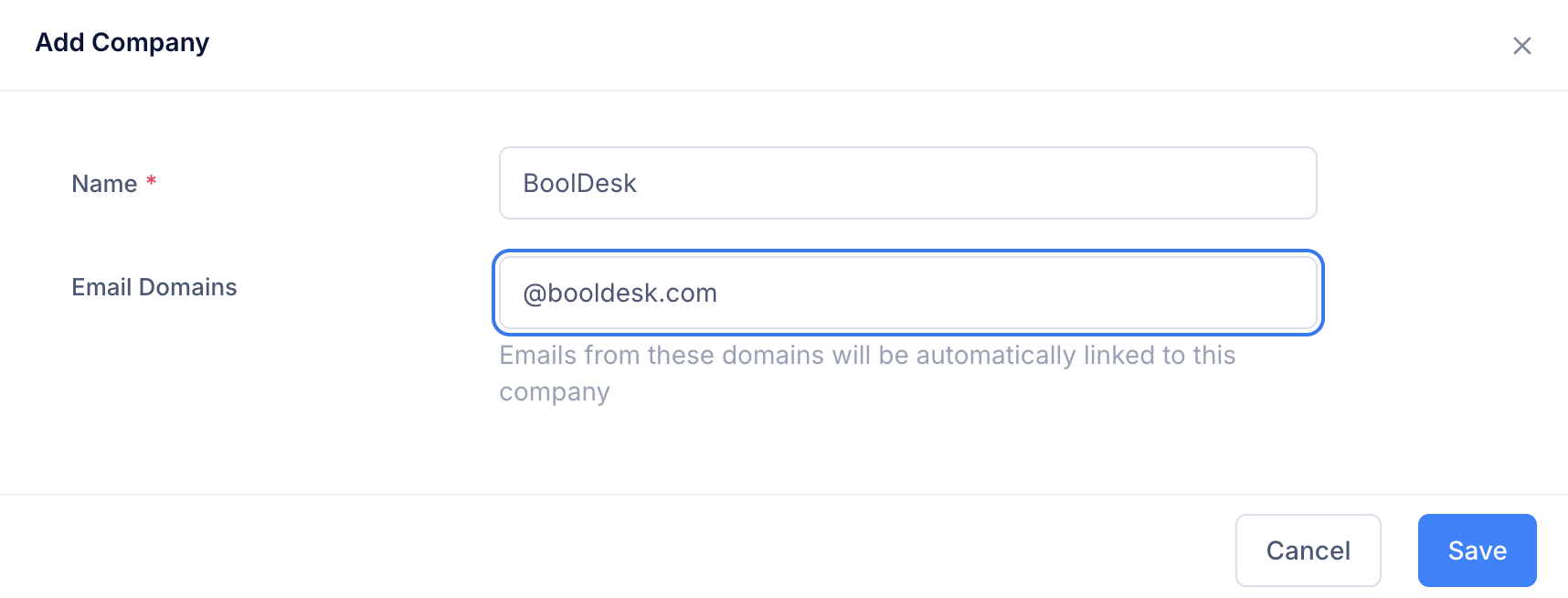Click the text box containing BoolDesk
Image resolution: width=1568 pixels, height=598 pixels.
click(x=907, y=183)
